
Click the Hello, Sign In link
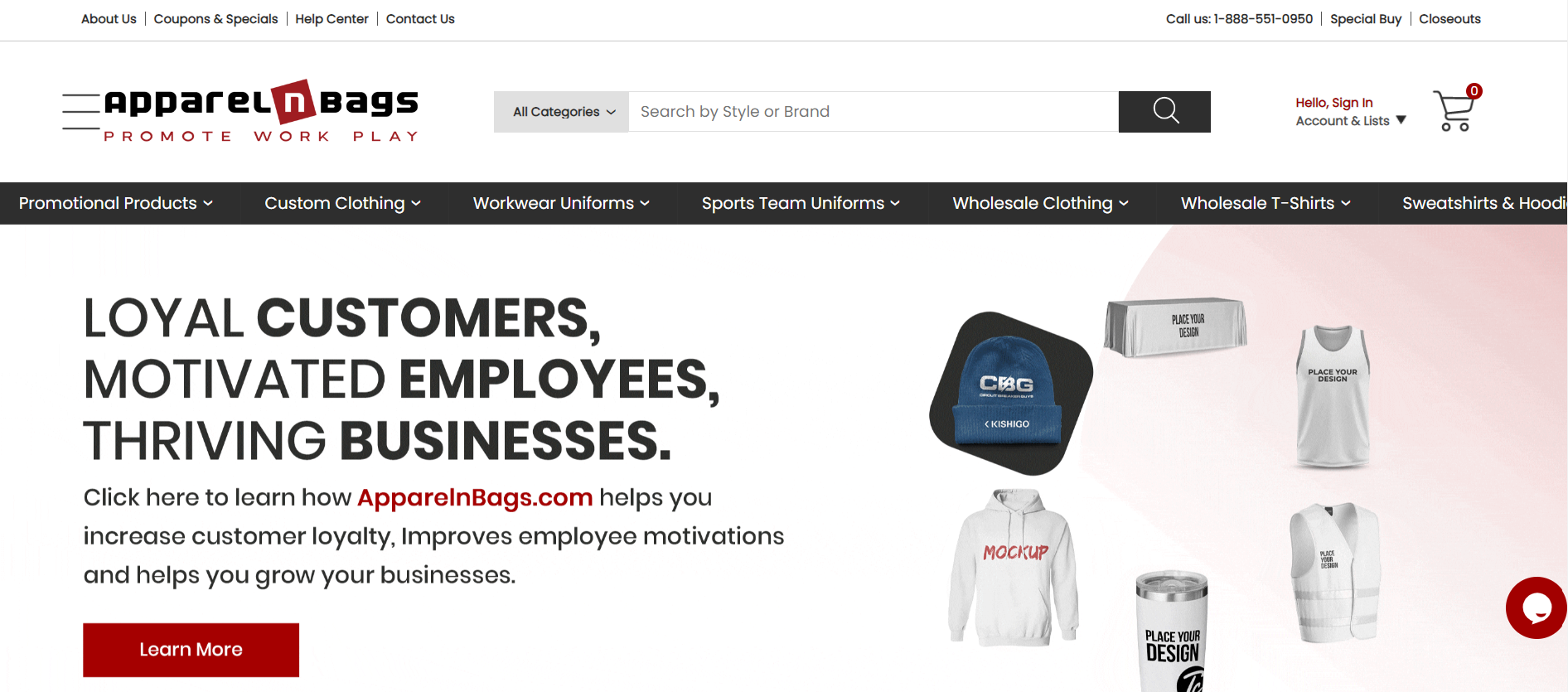pos(1333,103)
